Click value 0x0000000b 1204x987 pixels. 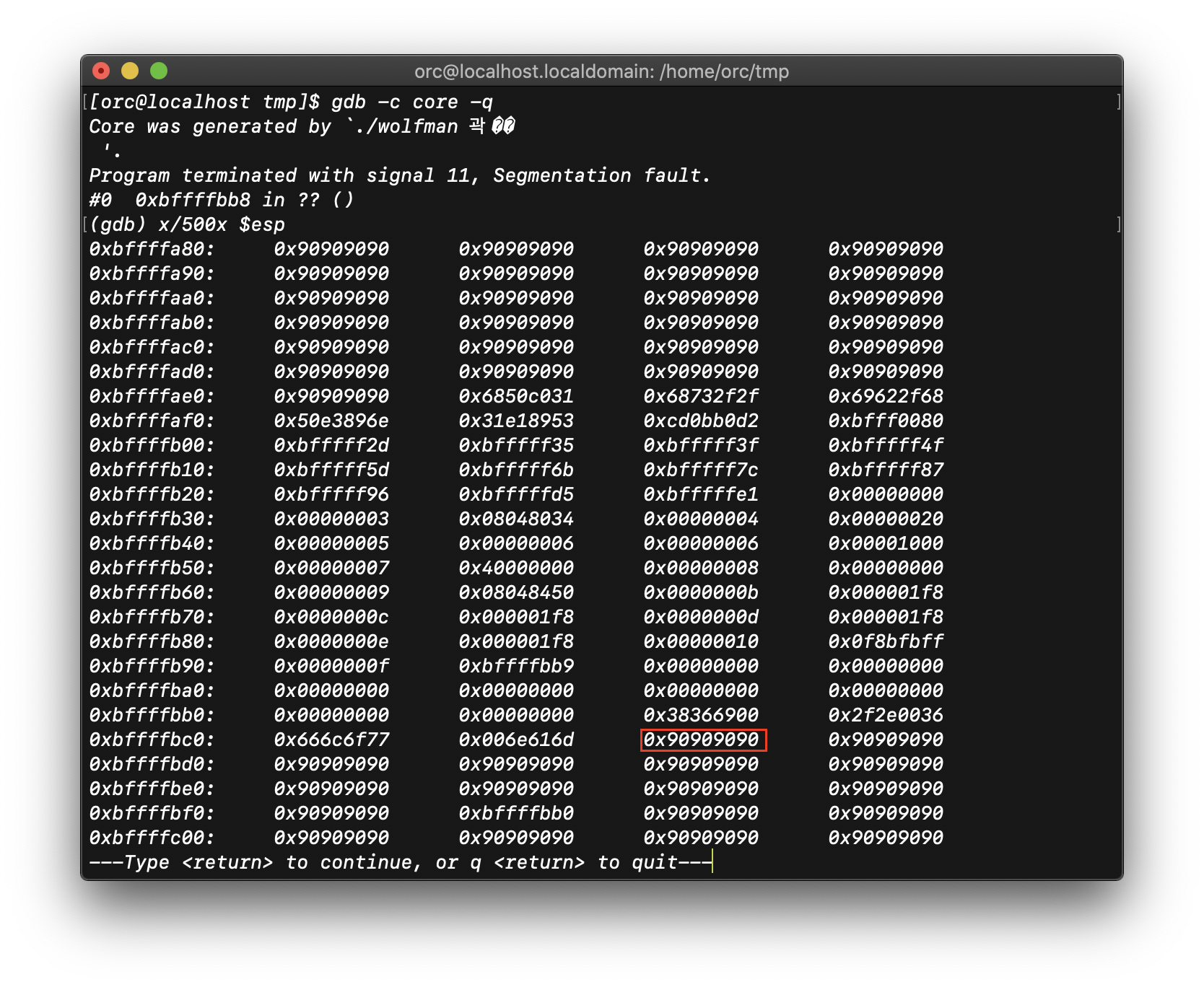point(701,593)
